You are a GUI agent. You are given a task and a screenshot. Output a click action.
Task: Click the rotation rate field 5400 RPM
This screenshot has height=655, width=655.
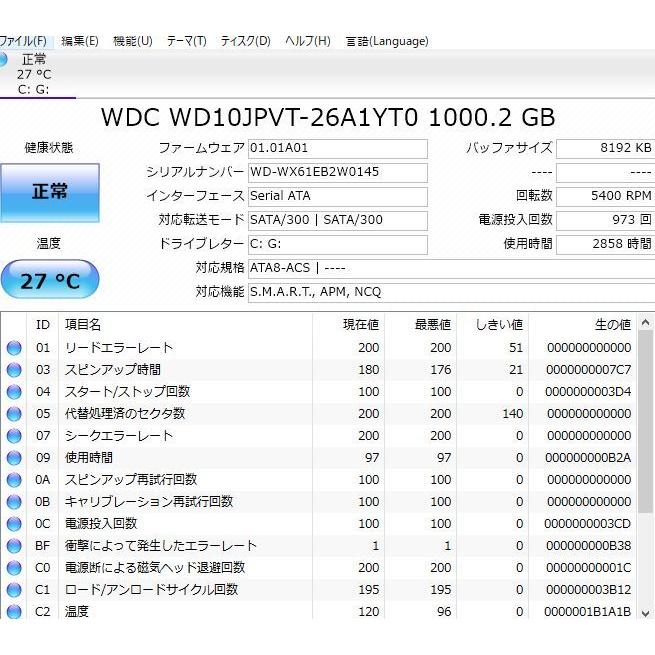605,196
